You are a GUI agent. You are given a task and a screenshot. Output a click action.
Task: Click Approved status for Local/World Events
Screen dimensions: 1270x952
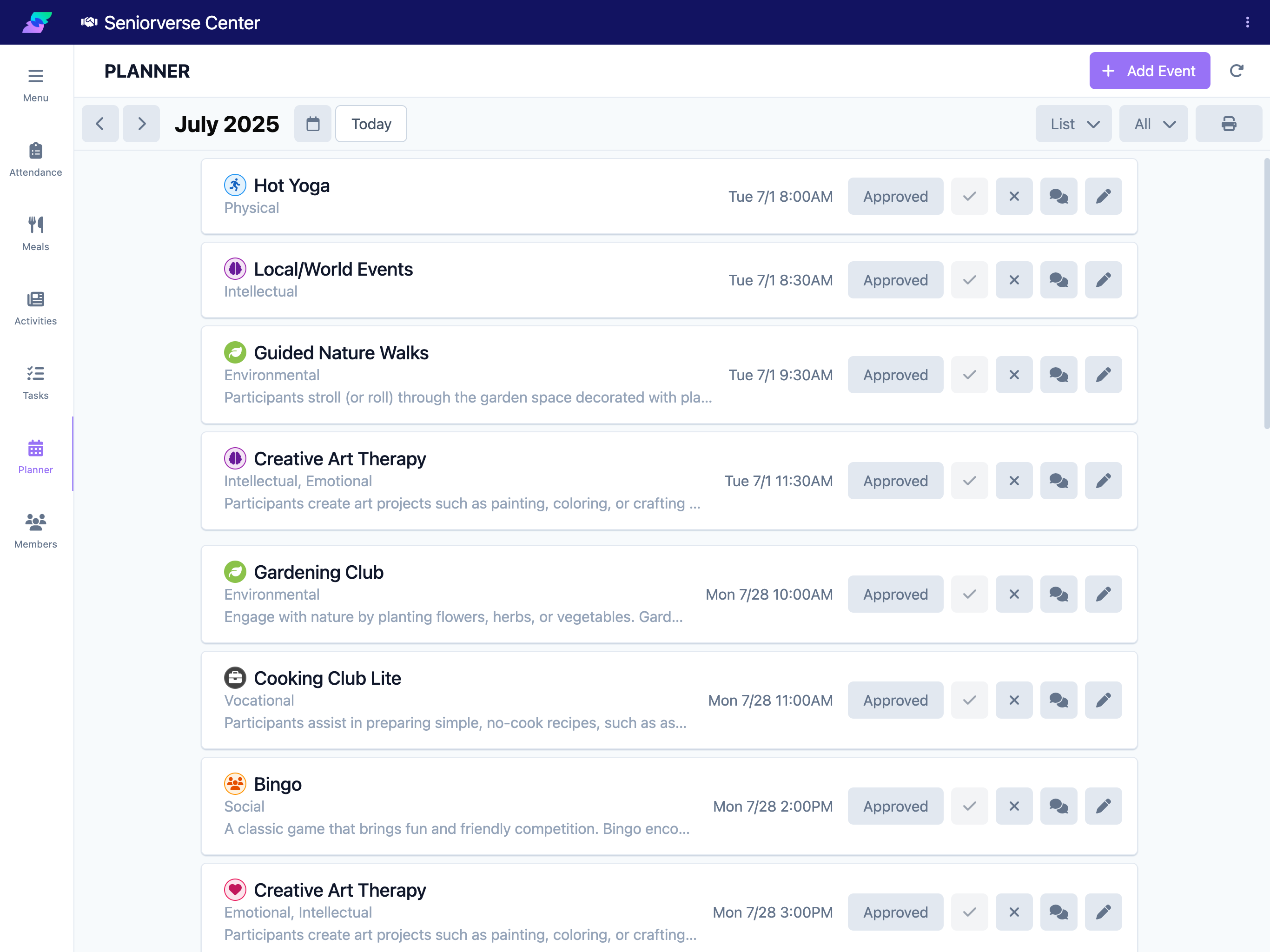895,280
